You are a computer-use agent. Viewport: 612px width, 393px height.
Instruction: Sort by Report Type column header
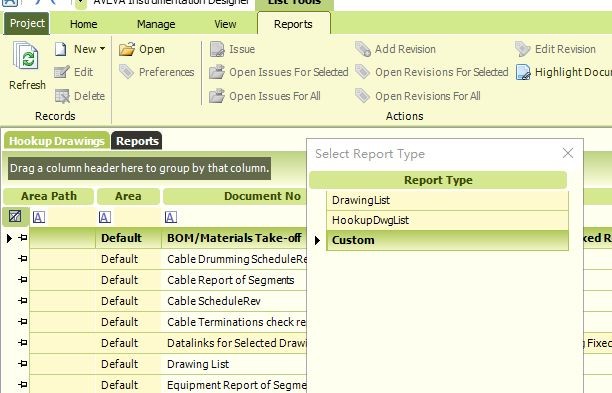tap(438, 180)
